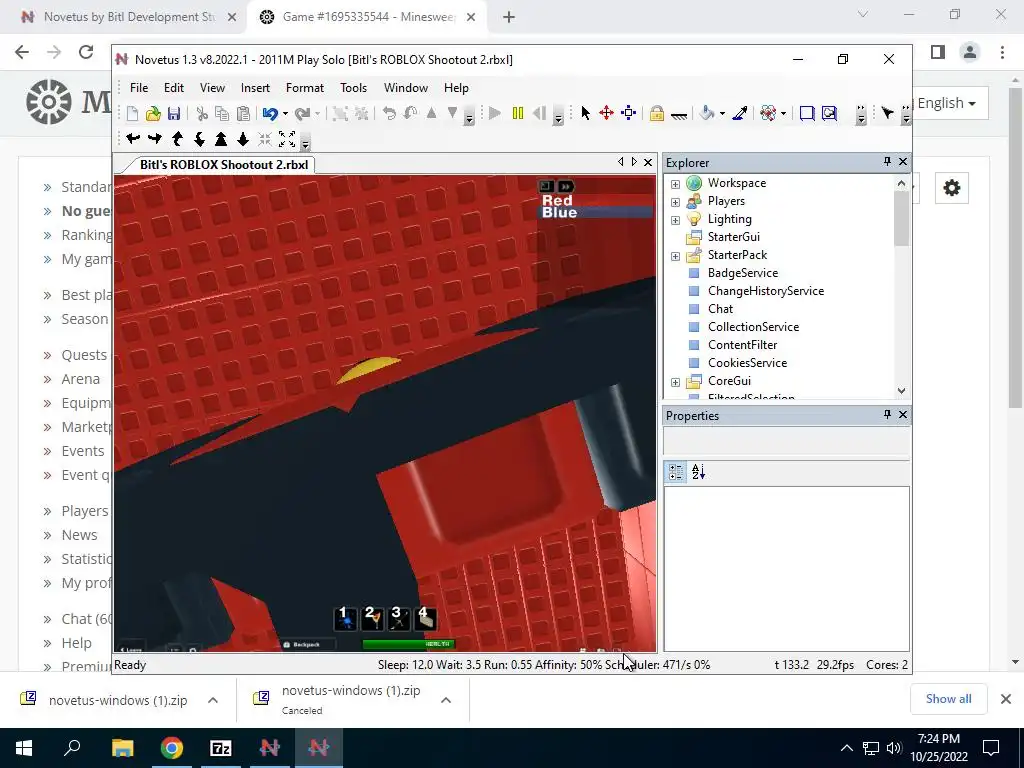Viewport: 1024px width, 768px height.
Task: Sort properties alphabetically with A-Z icon
Action: tap(698, 472)
